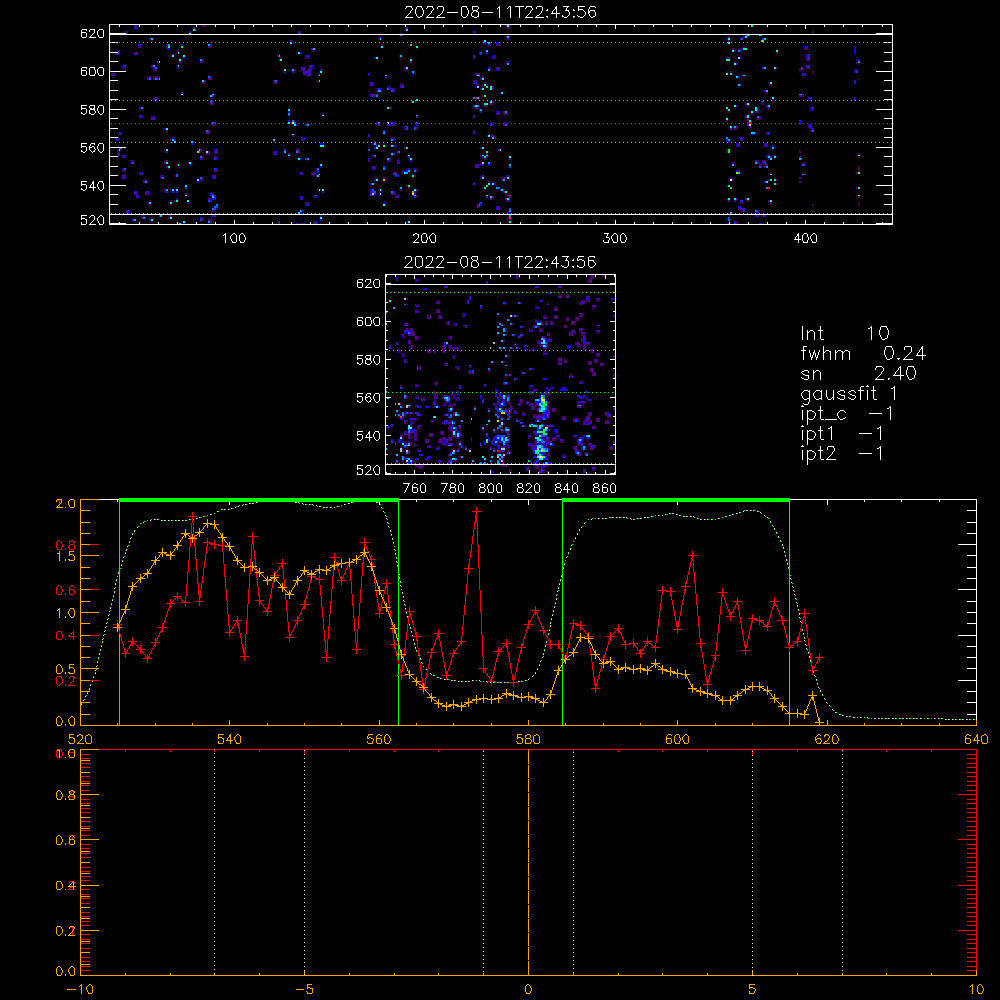Click the timestamp title above the small zoomed spectrogram

tap(500, 262)
